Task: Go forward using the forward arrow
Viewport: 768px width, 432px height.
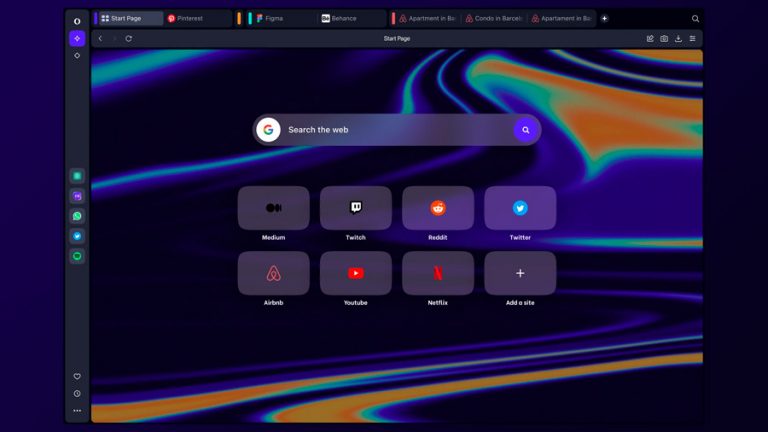Action: click(x=114, y=38)
